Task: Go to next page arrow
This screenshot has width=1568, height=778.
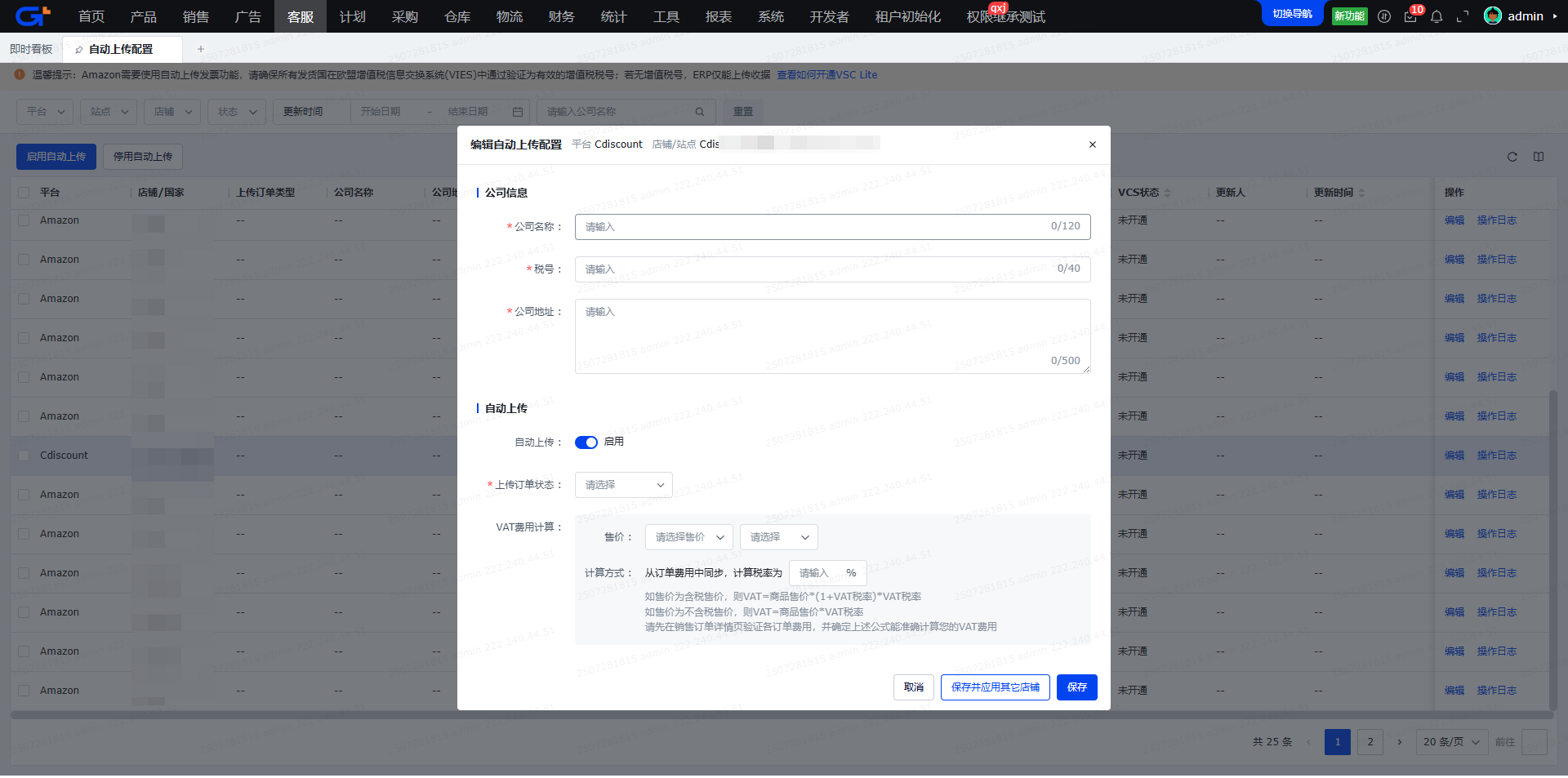Action: coord(1400,742)
